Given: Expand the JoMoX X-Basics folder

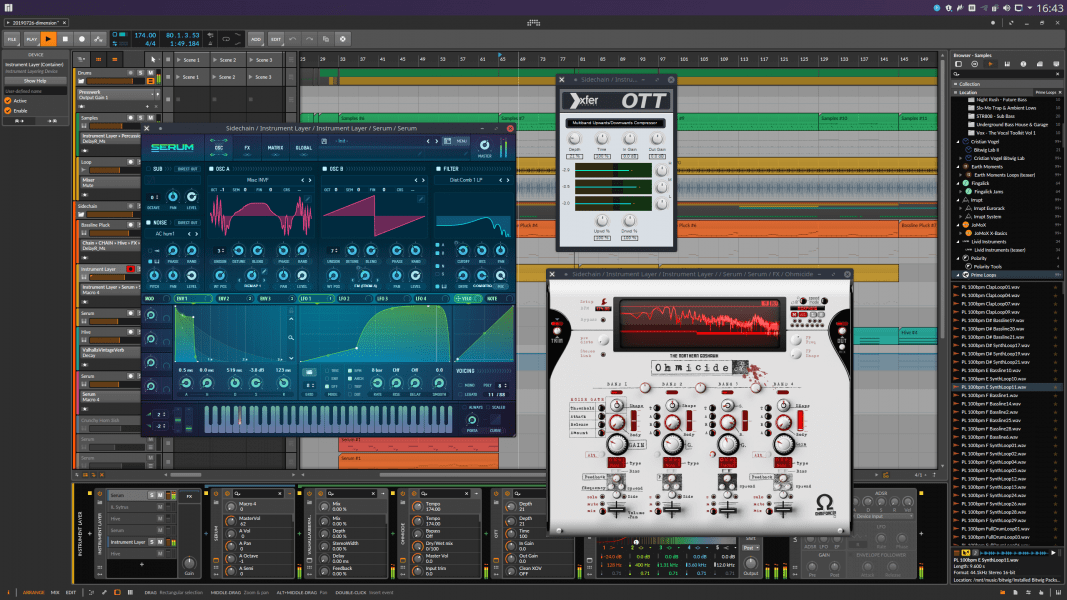Looking at the screenshot, I should (961, 233).
